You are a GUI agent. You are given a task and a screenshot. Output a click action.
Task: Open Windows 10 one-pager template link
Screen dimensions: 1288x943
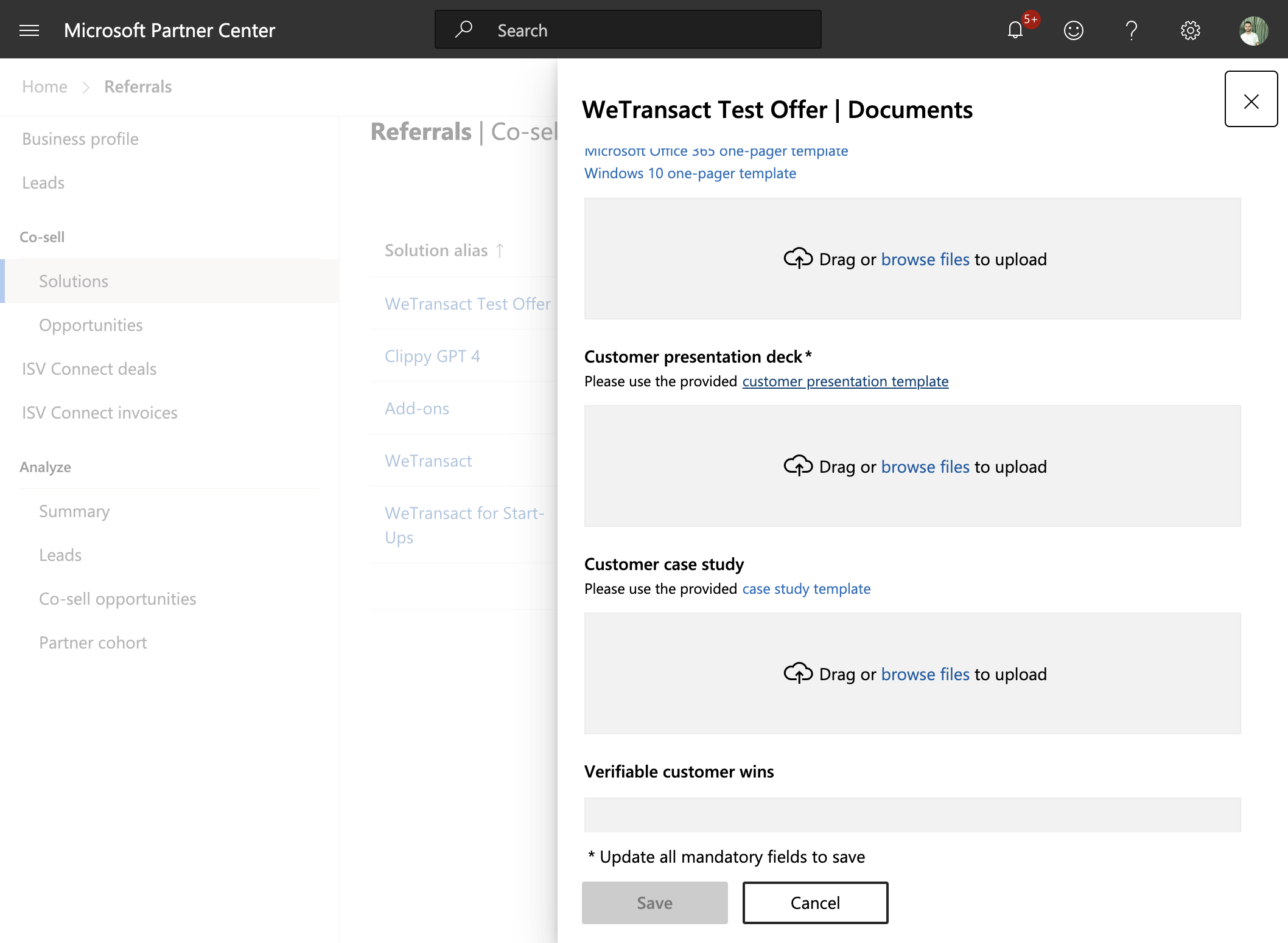pos(690,173)
